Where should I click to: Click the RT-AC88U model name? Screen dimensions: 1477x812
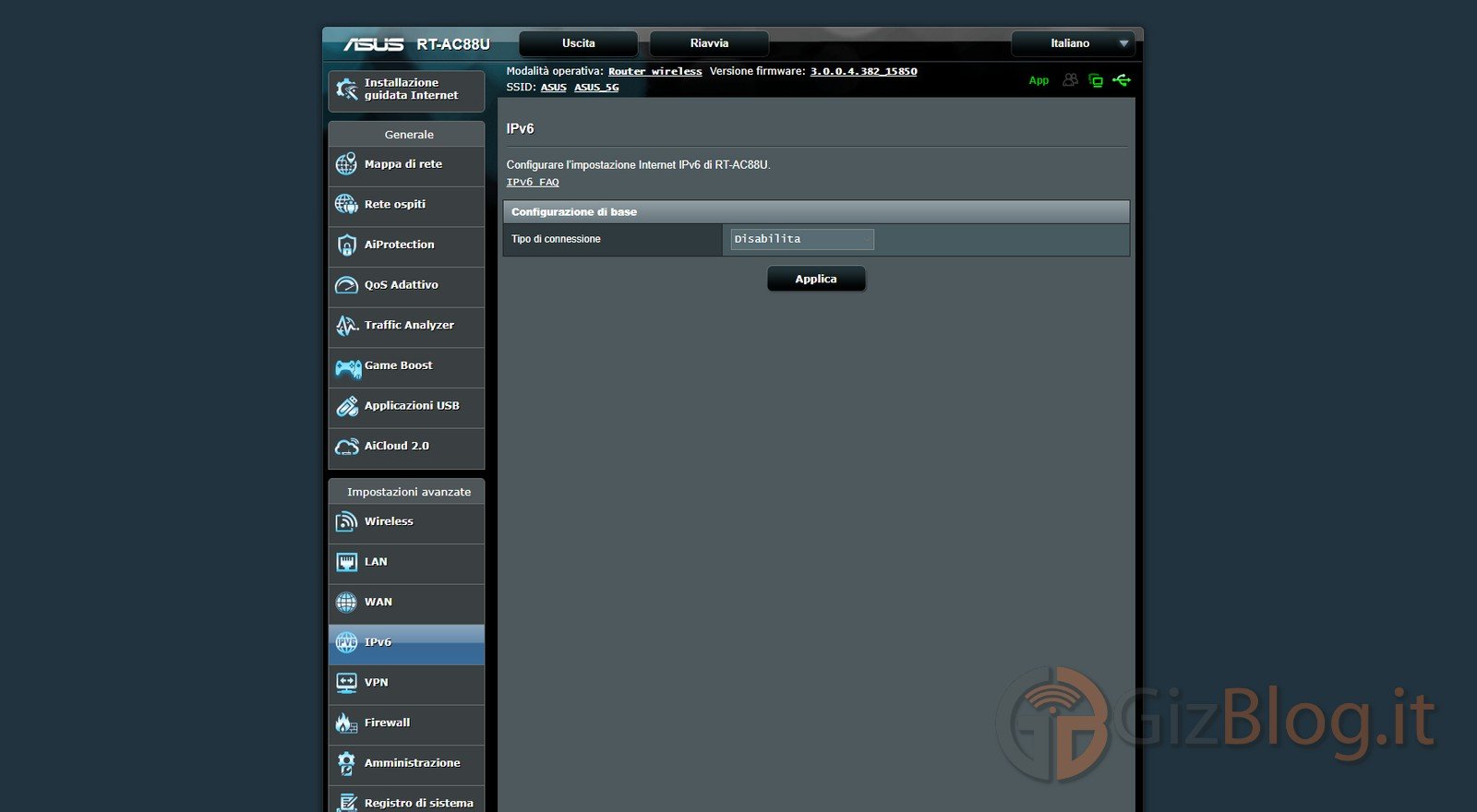(453, 44)
